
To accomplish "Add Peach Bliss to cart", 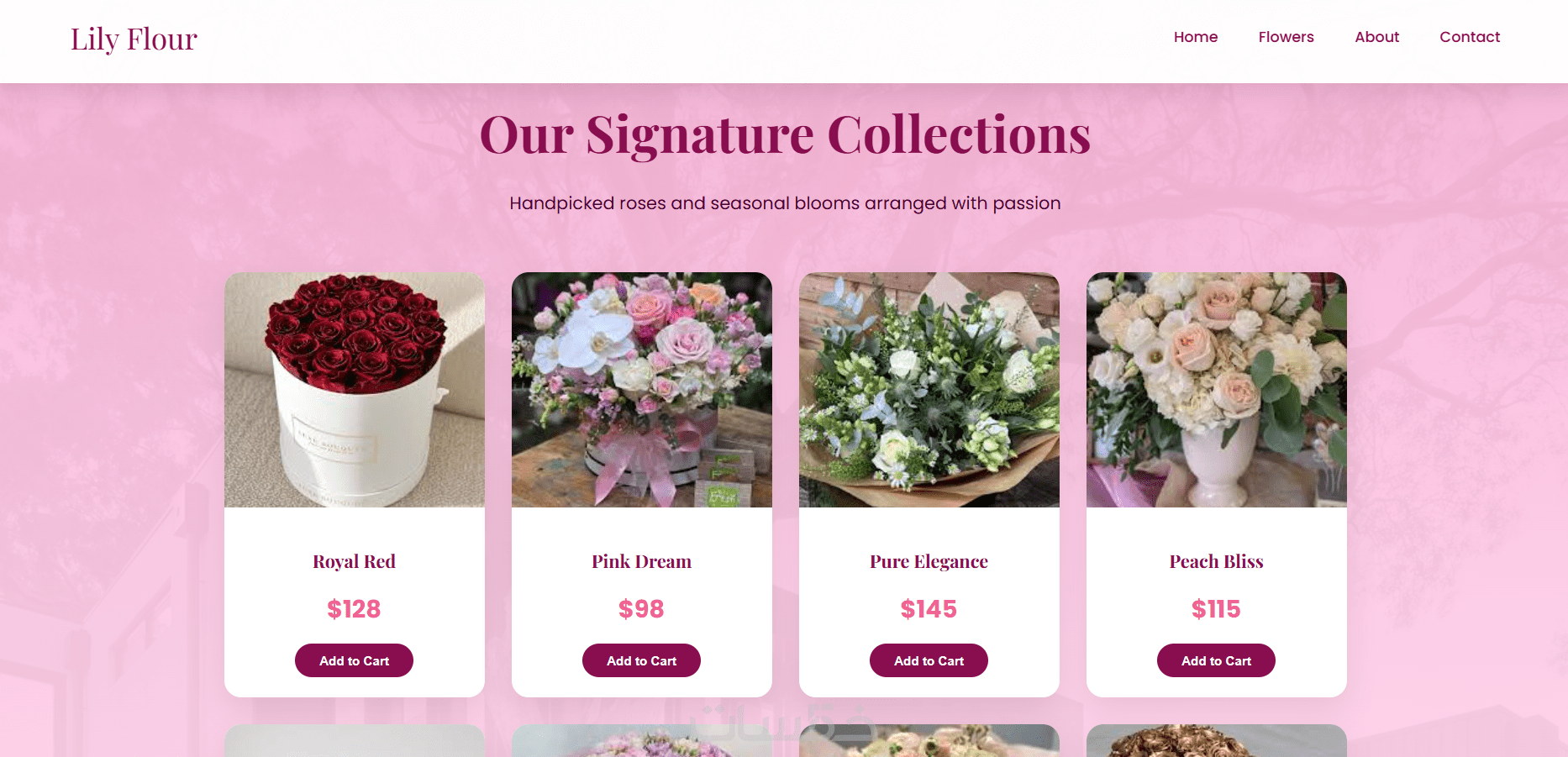I will click(1216, 660).
